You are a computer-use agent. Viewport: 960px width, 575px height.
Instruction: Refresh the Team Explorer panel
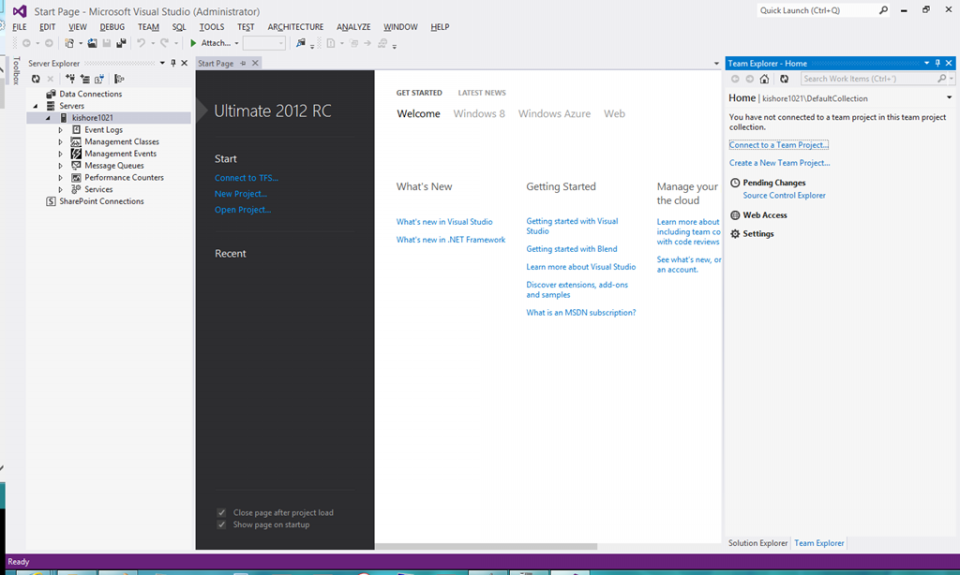pos(784,79)
